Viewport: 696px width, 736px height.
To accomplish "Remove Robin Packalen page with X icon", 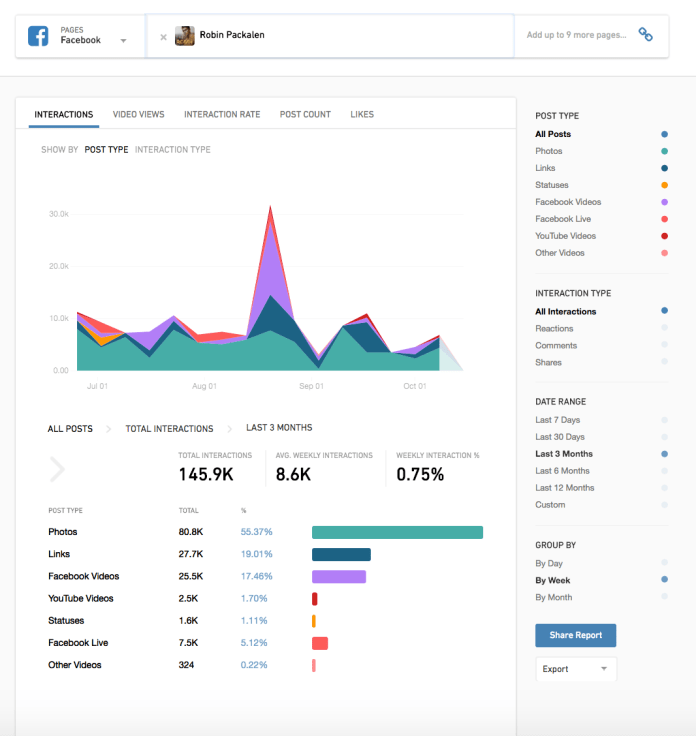I will click(163, 36).
